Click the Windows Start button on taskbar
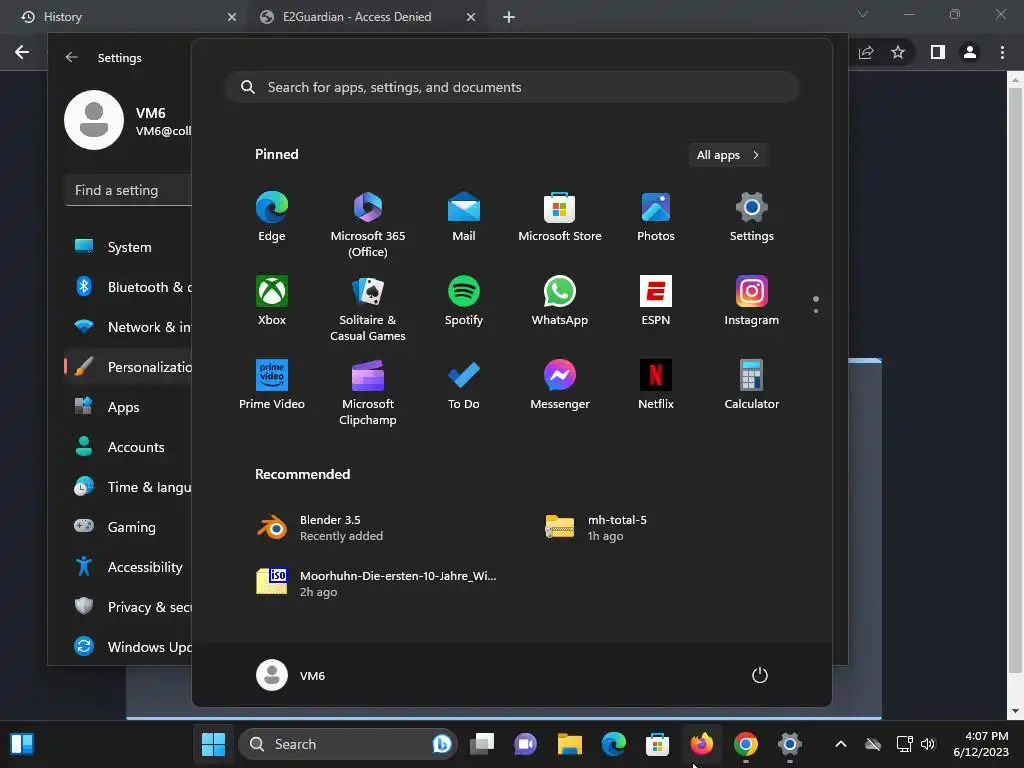Image resolution: width=1024 pixels, height=768 pixels. click(214, 744)
